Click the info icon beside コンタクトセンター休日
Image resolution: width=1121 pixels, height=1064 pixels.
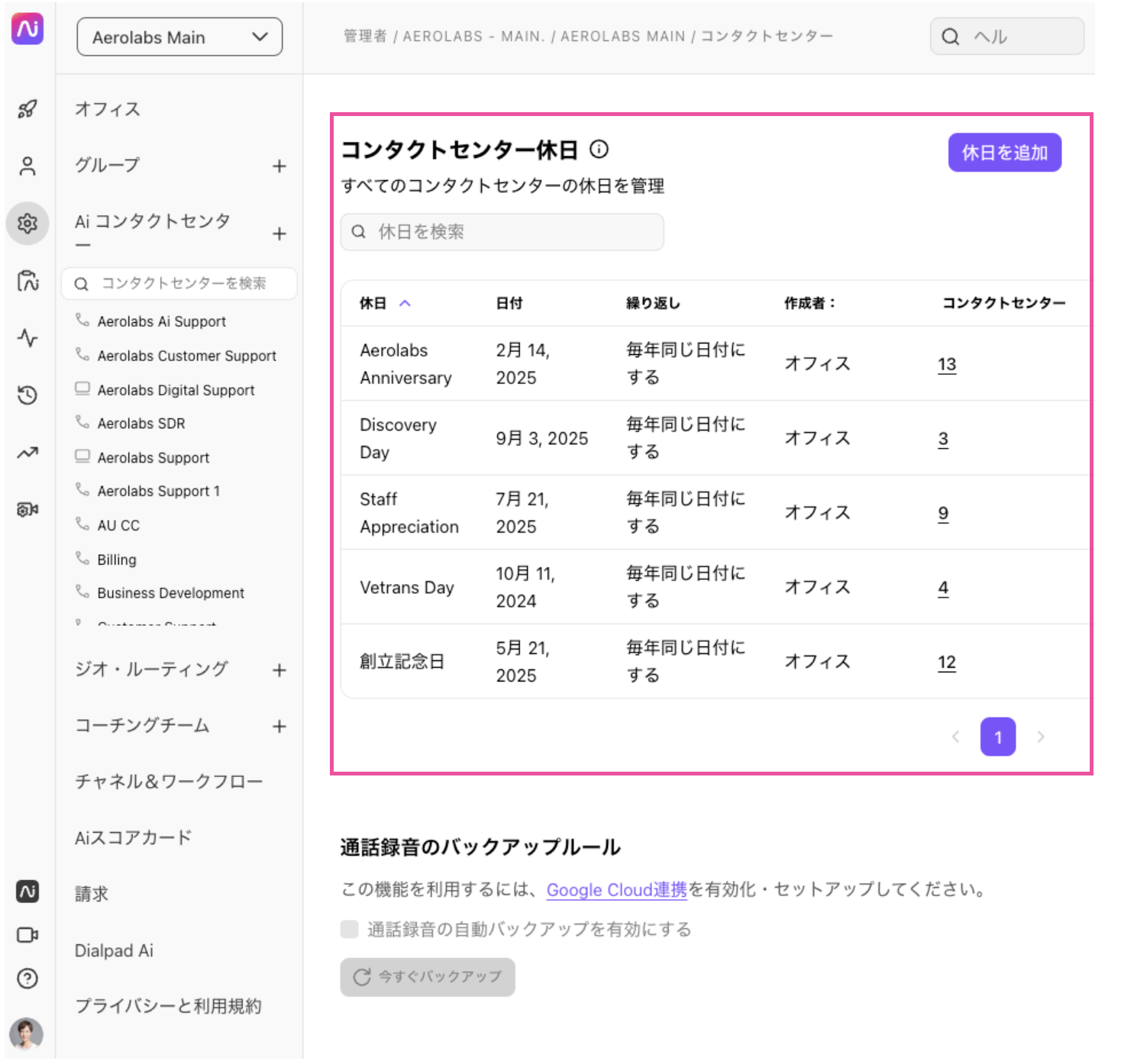(599, 149)
